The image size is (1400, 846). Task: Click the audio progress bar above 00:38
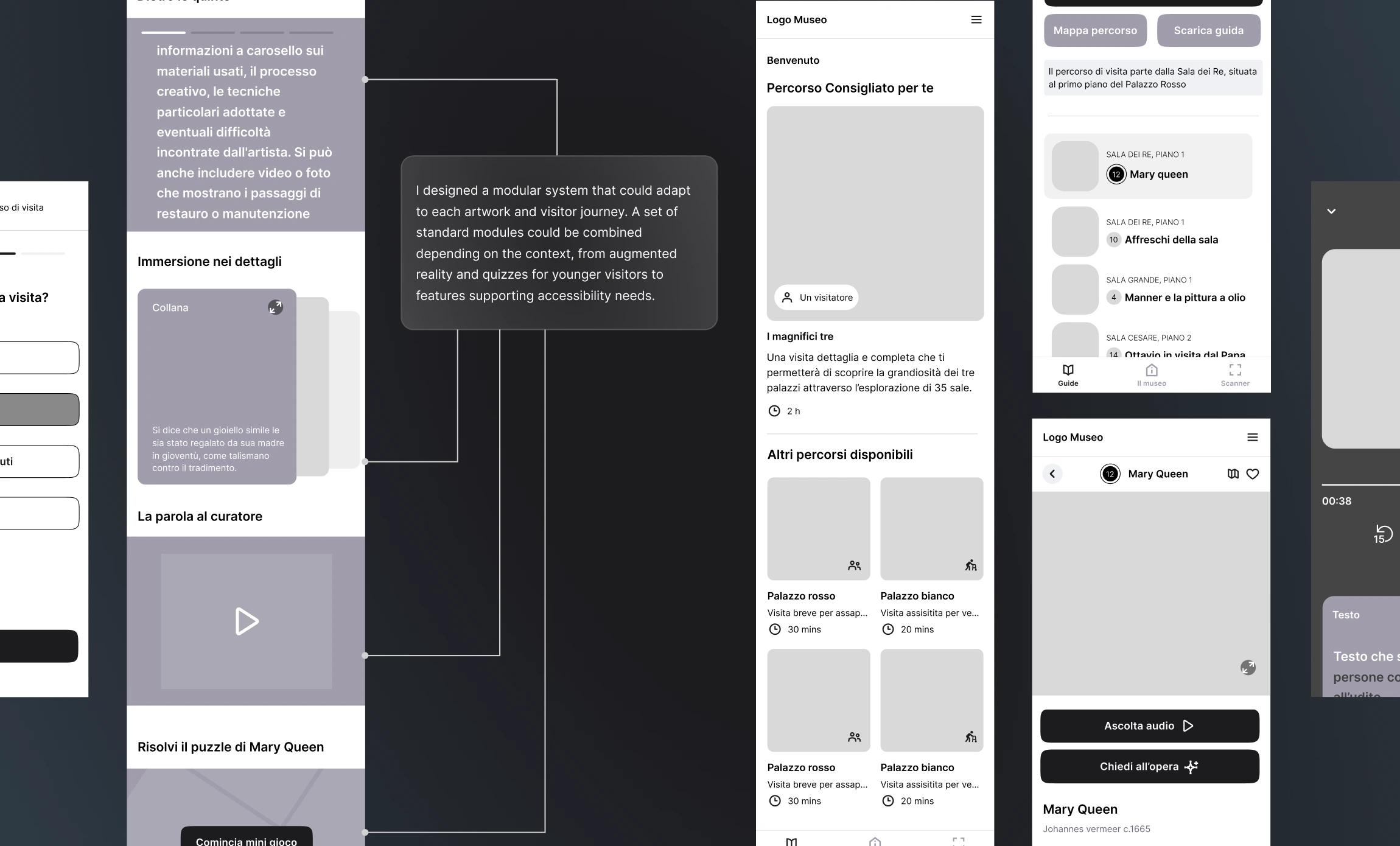[x=1361, y=484]
